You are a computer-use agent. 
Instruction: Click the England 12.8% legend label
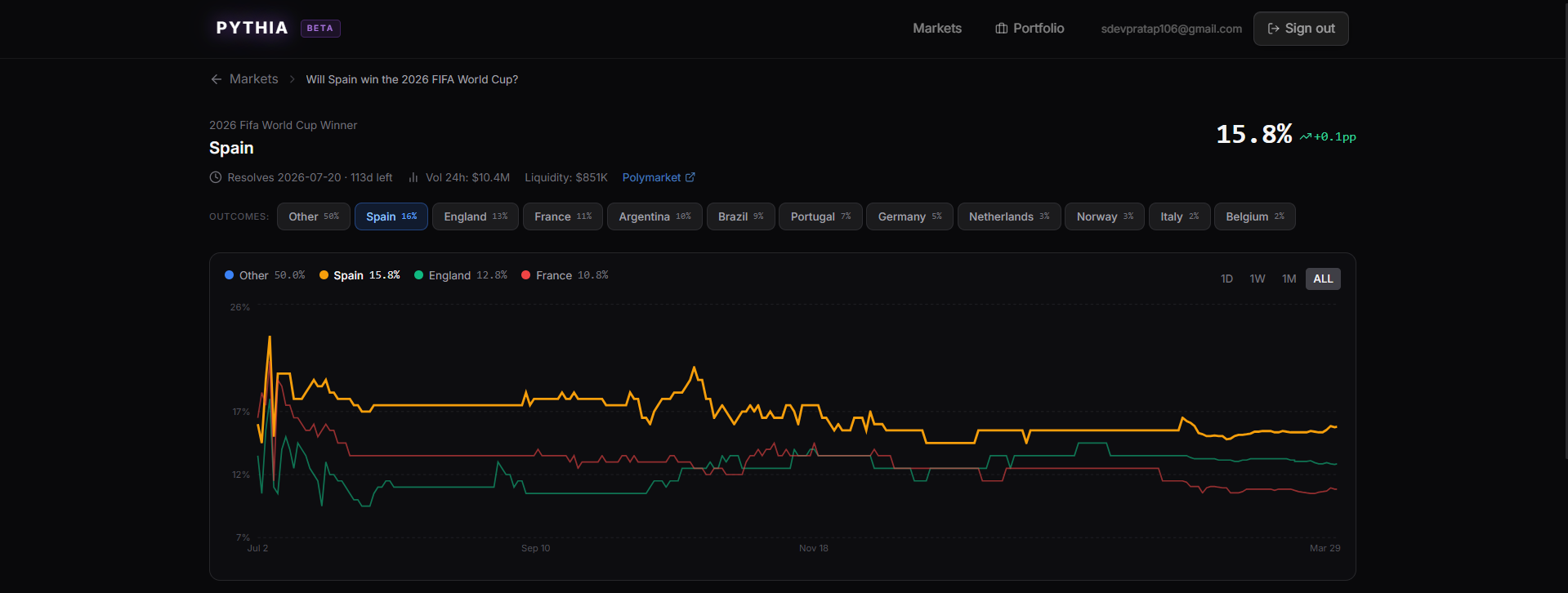[468, 275]
